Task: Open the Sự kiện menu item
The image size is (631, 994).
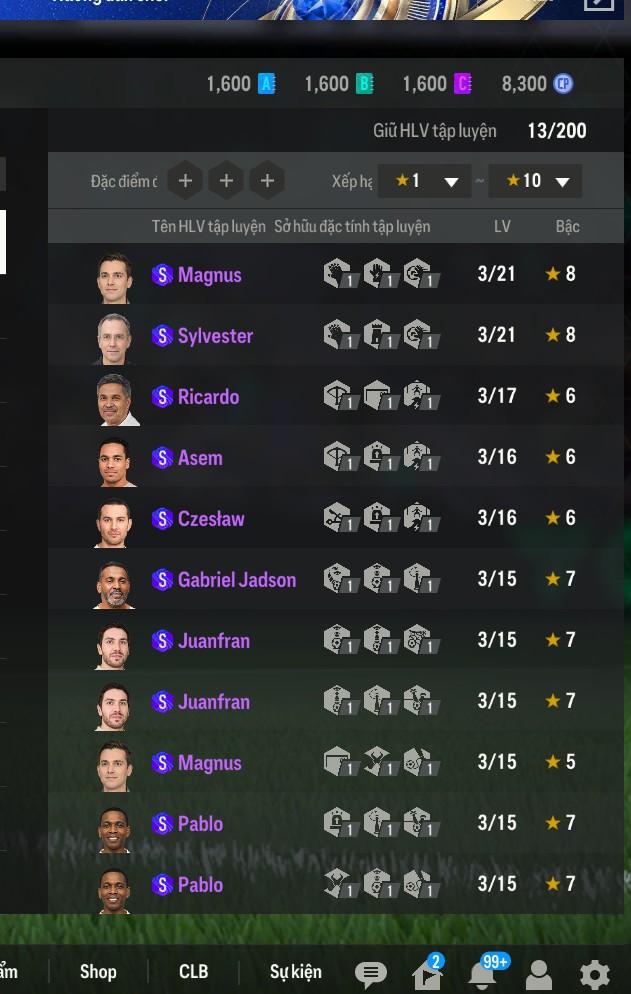Action: (x=296, y=972)
